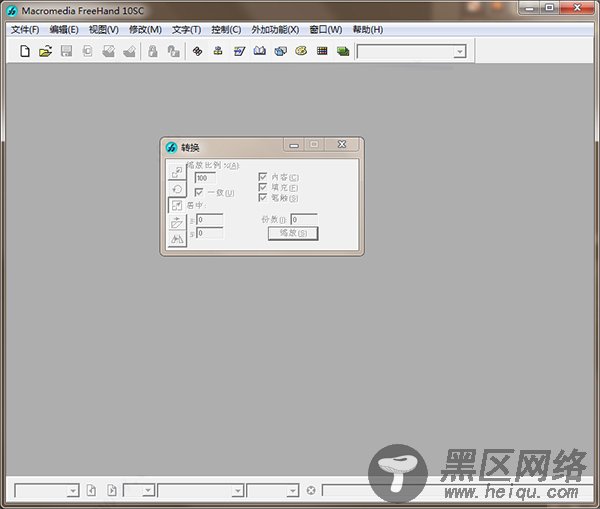Toggle the 内容(C) checkbox
600x509 pixels.
click(263, 177)
